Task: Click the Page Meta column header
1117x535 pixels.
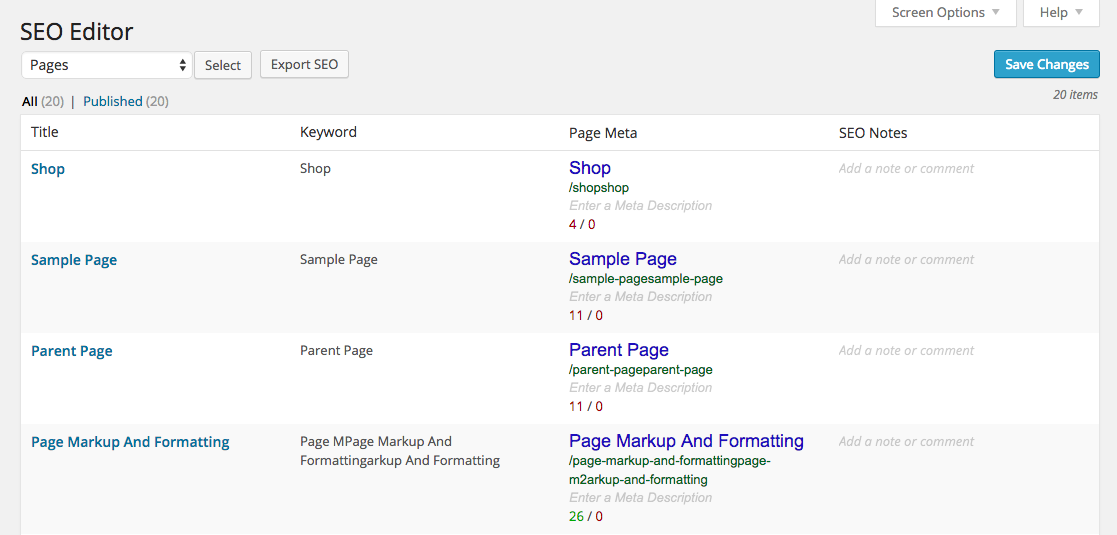Action: (x=603, y=133)
